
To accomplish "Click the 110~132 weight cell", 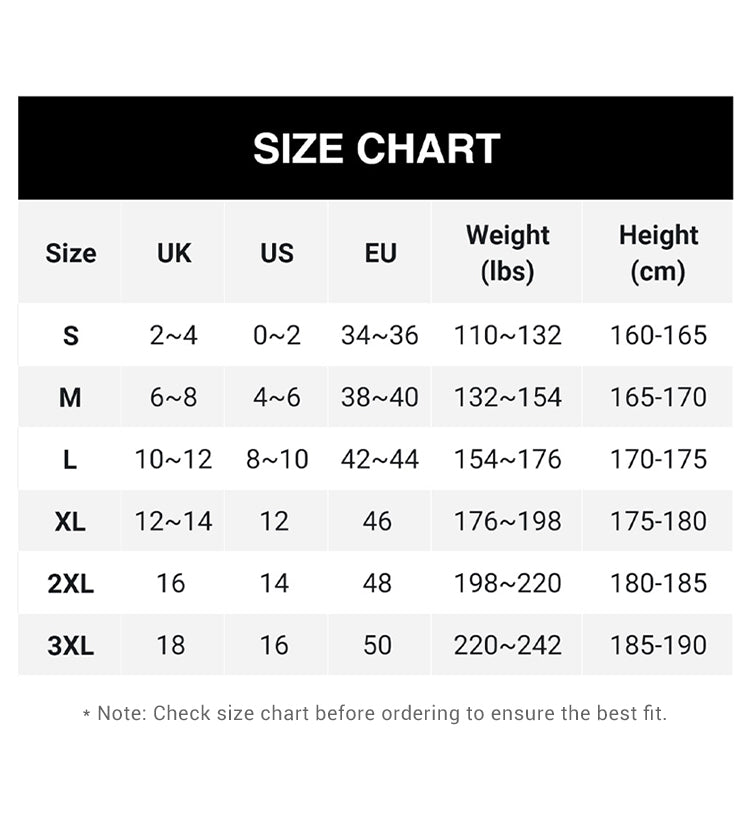I will [x=508, y=336].
